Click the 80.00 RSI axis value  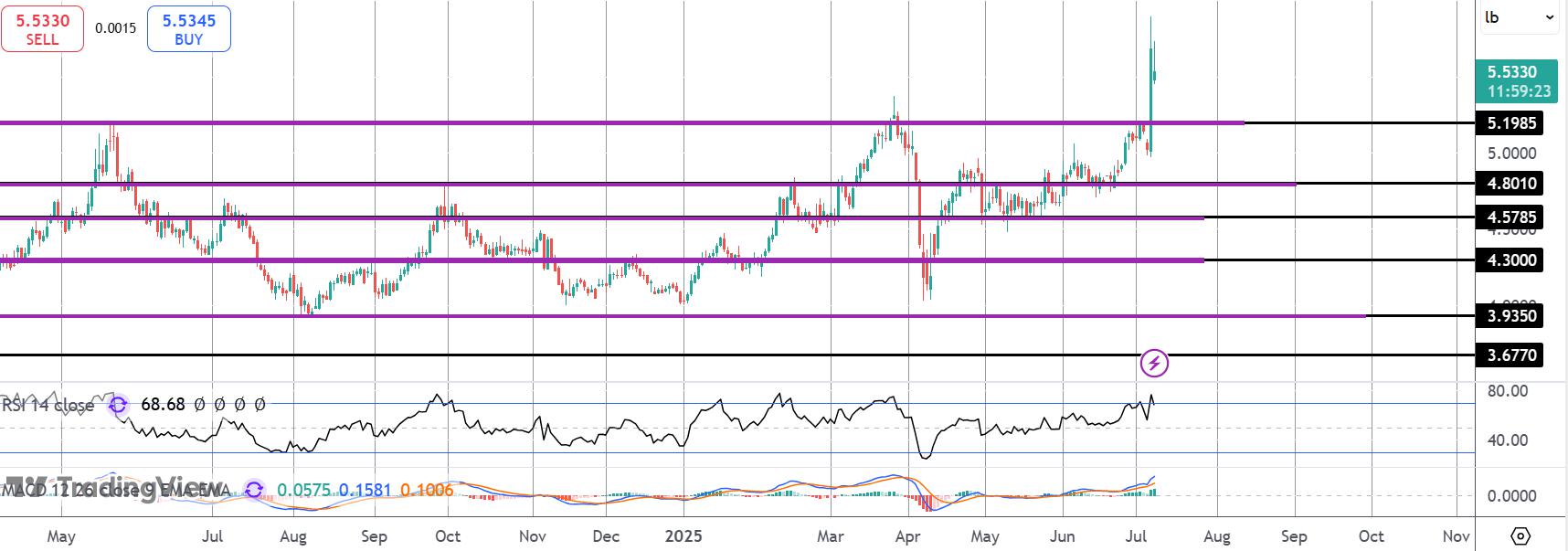[1508, 391]
